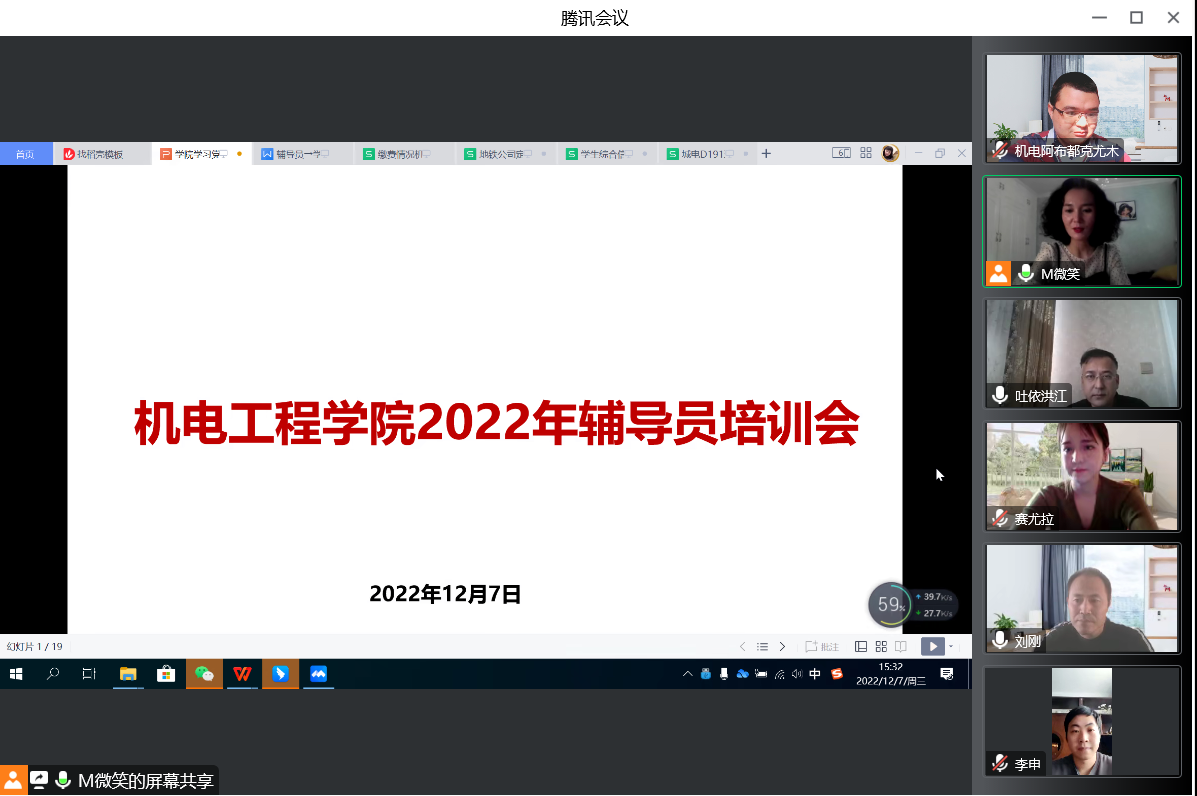Screen dimensions: 1197x796
Task: Open Tencent Meeting from the taskbar
Action: pos(319,674)
